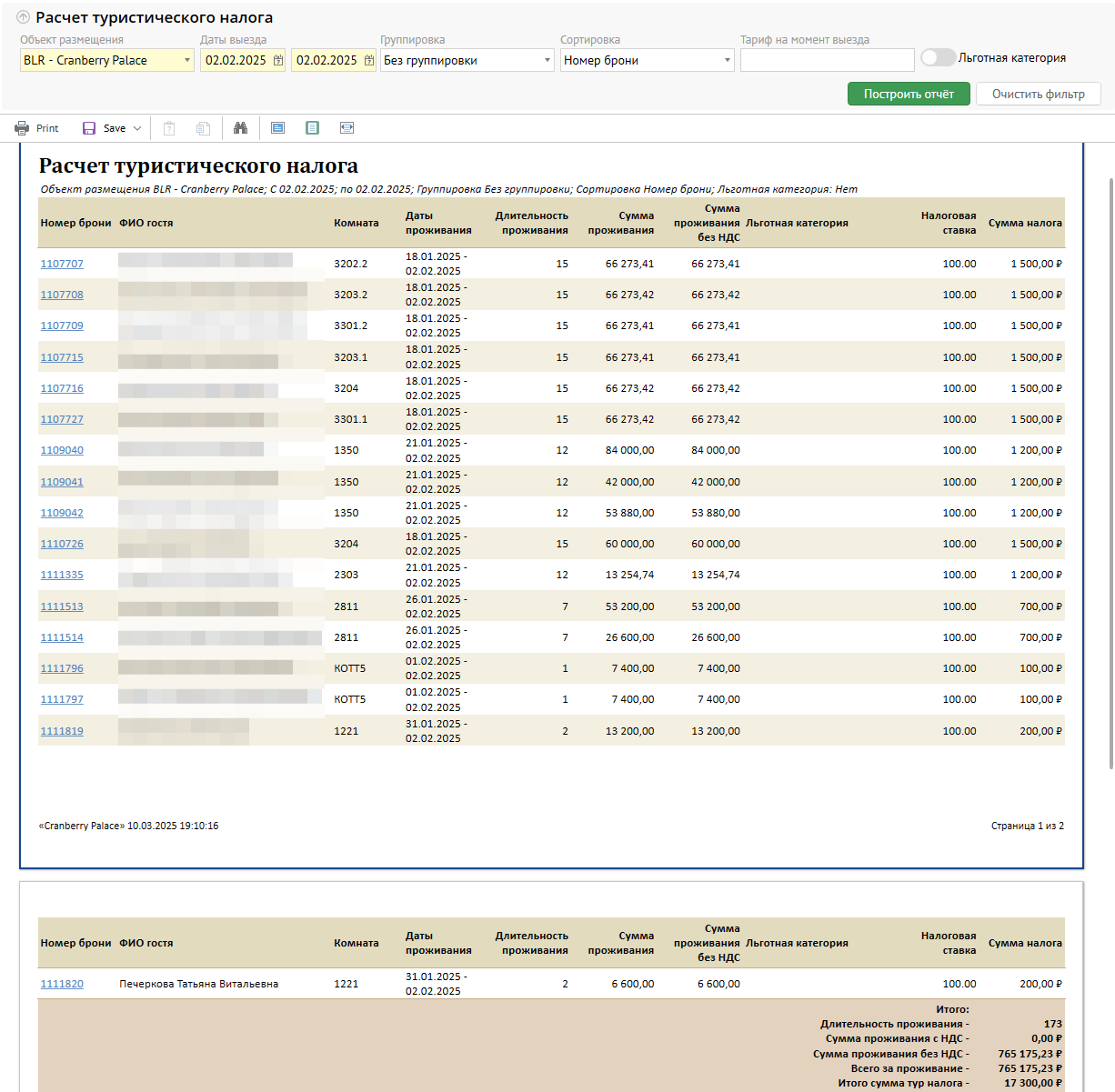Open booking number 1107707 link
Screen dimensions: 1115x1092
62,264
